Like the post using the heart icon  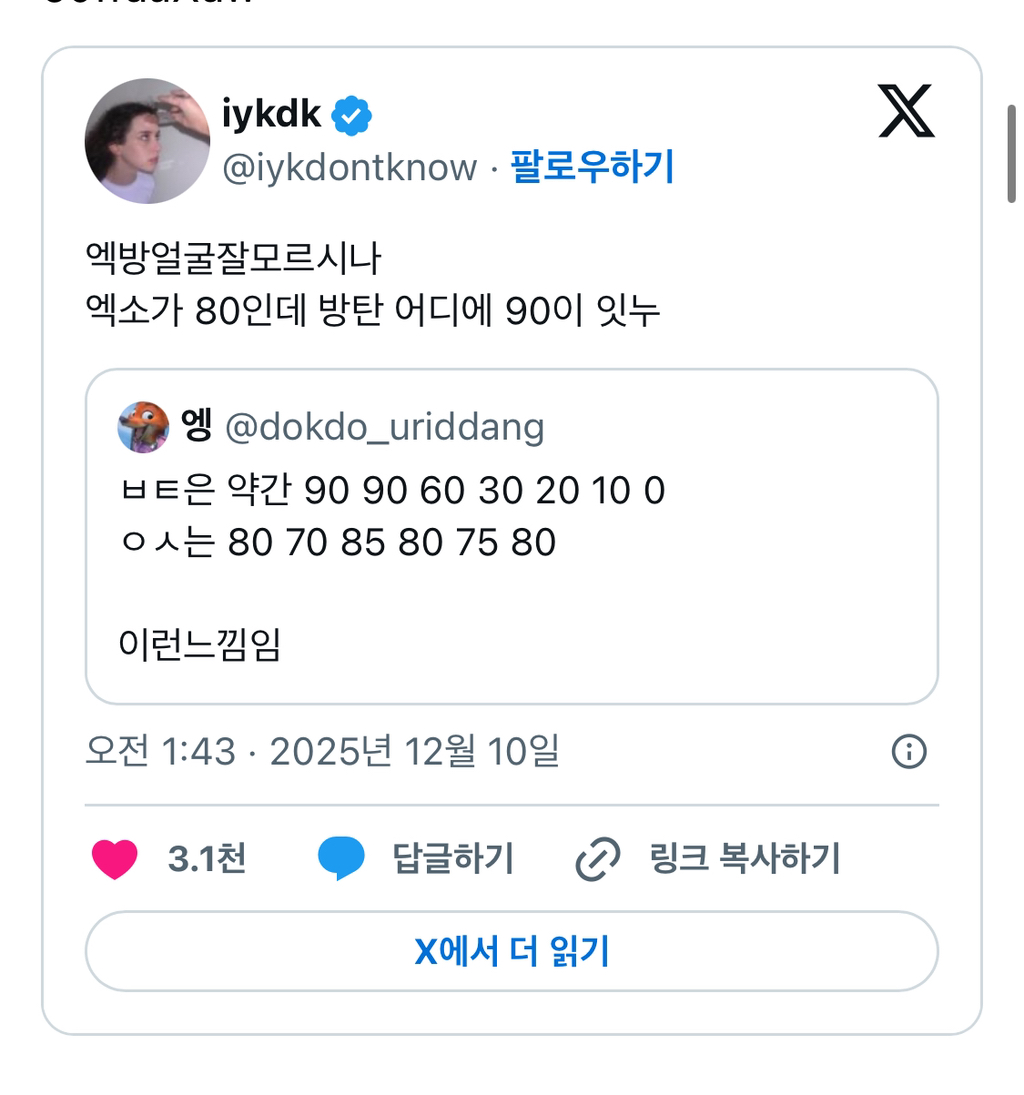pyautogui.click(x=114, y=860)
